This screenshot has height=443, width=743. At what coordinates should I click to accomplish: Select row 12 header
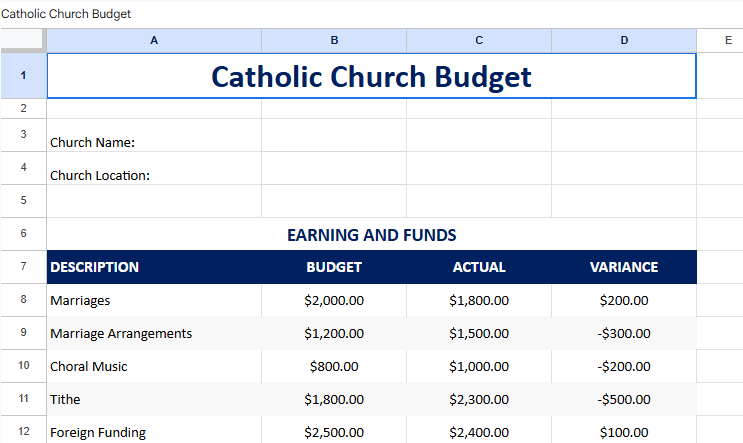tap(23, 432)
